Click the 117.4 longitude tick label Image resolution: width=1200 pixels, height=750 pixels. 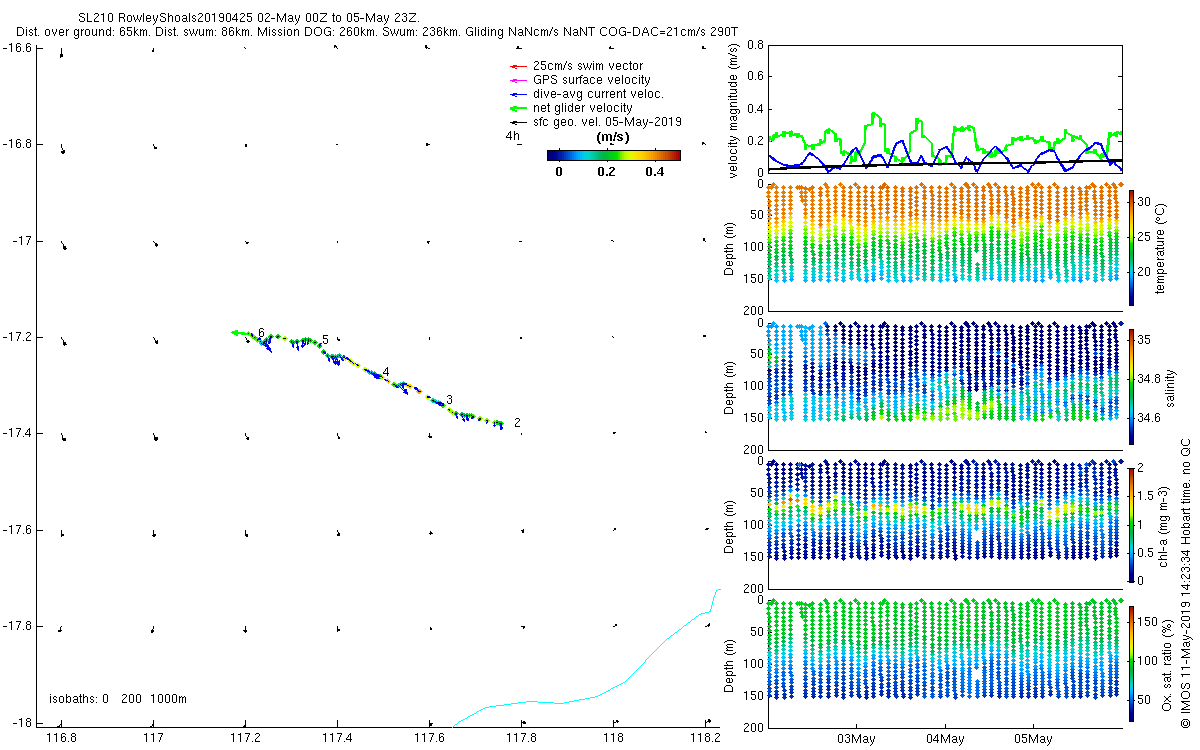(338, 739)
